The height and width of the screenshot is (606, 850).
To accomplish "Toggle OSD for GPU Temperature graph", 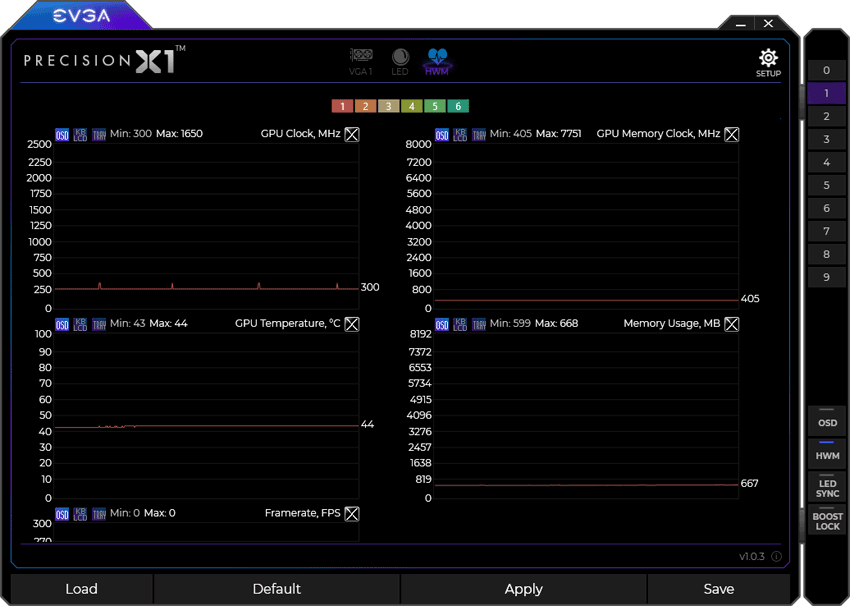I will pyautogui.click(x=62, y=324).
